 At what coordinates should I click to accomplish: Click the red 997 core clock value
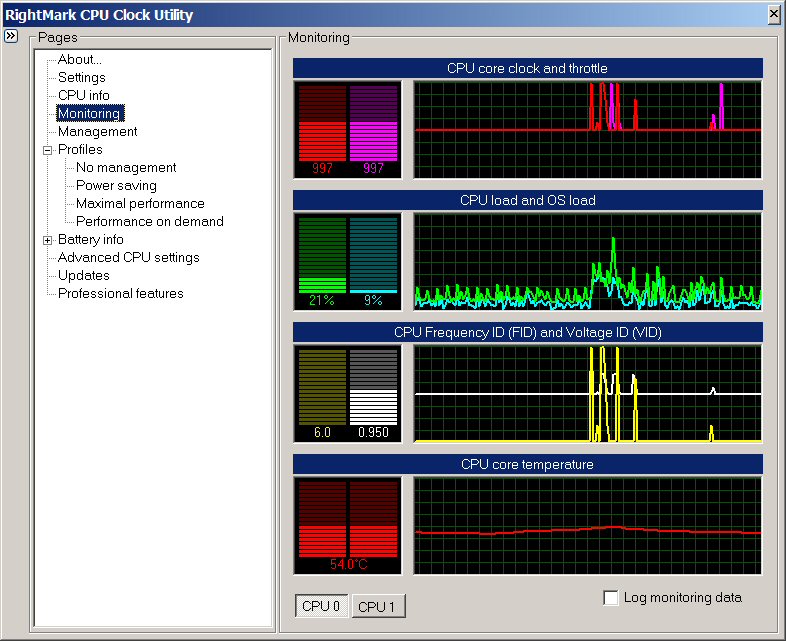click(322, 168)
